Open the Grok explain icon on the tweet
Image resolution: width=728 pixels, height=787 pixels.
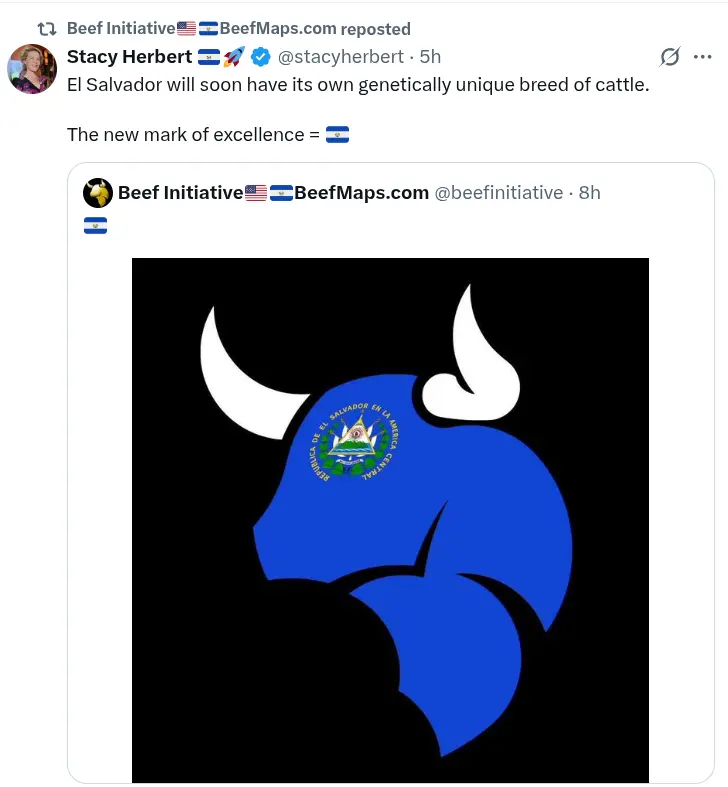tap(671, 57)
